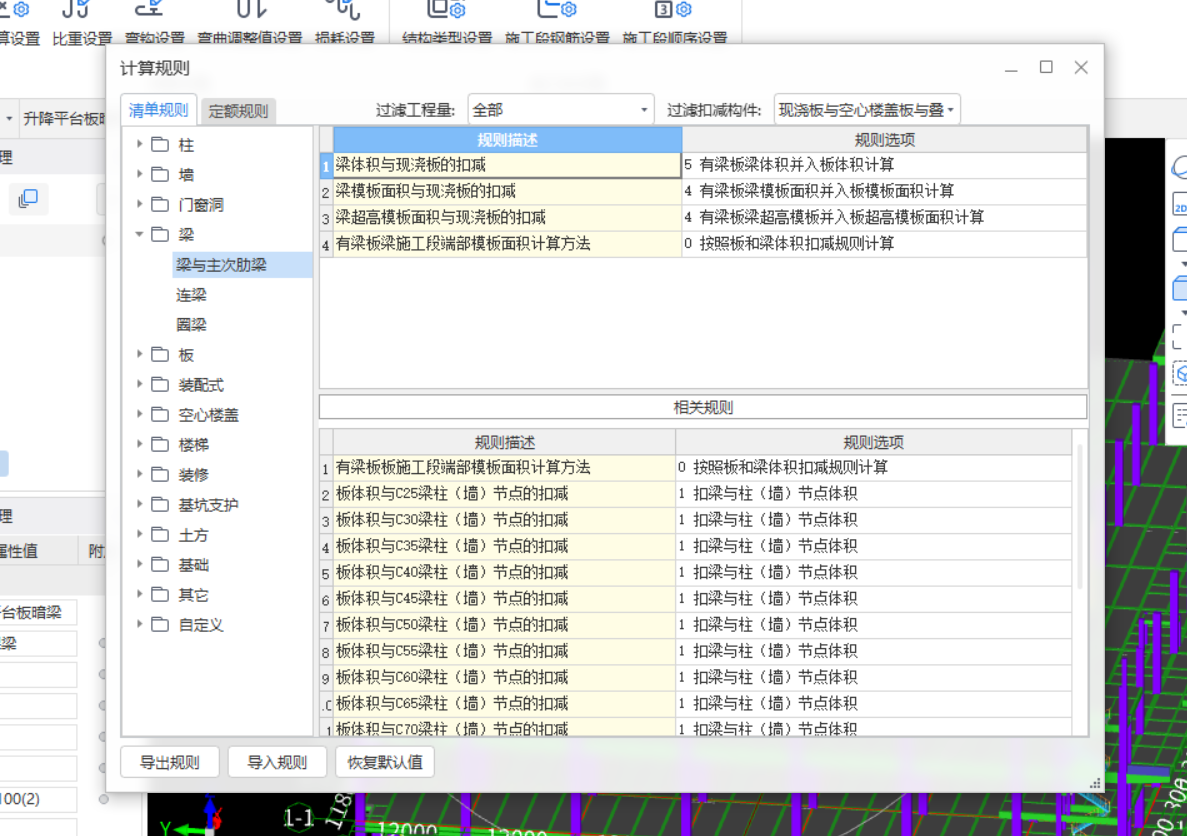The image size is (1187, 836).
Task: Switch to the 清单规则 tab
Action: (158, 111)
